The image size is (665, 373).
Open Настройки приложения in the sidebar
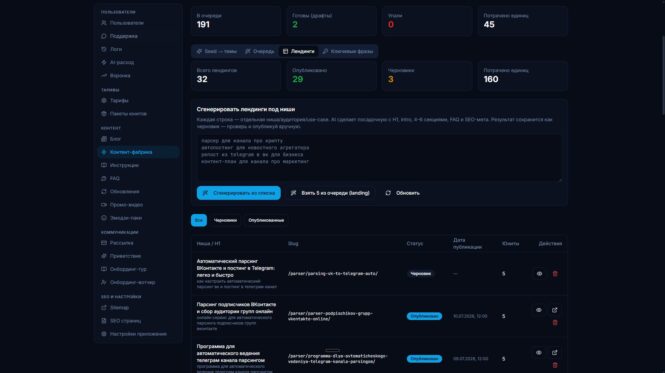[x=138, y=334]
